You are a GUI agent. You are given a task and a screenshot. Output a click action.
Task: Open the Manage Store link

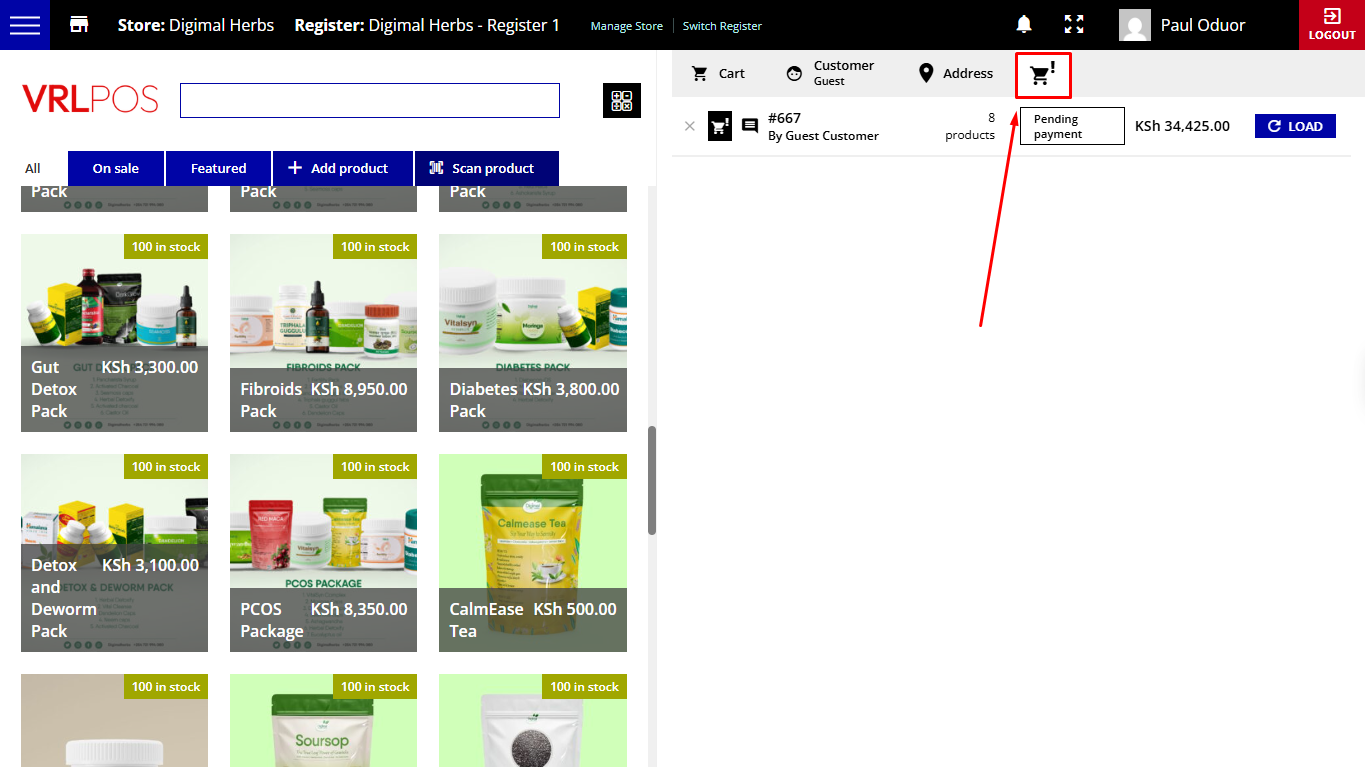[626, 26]
